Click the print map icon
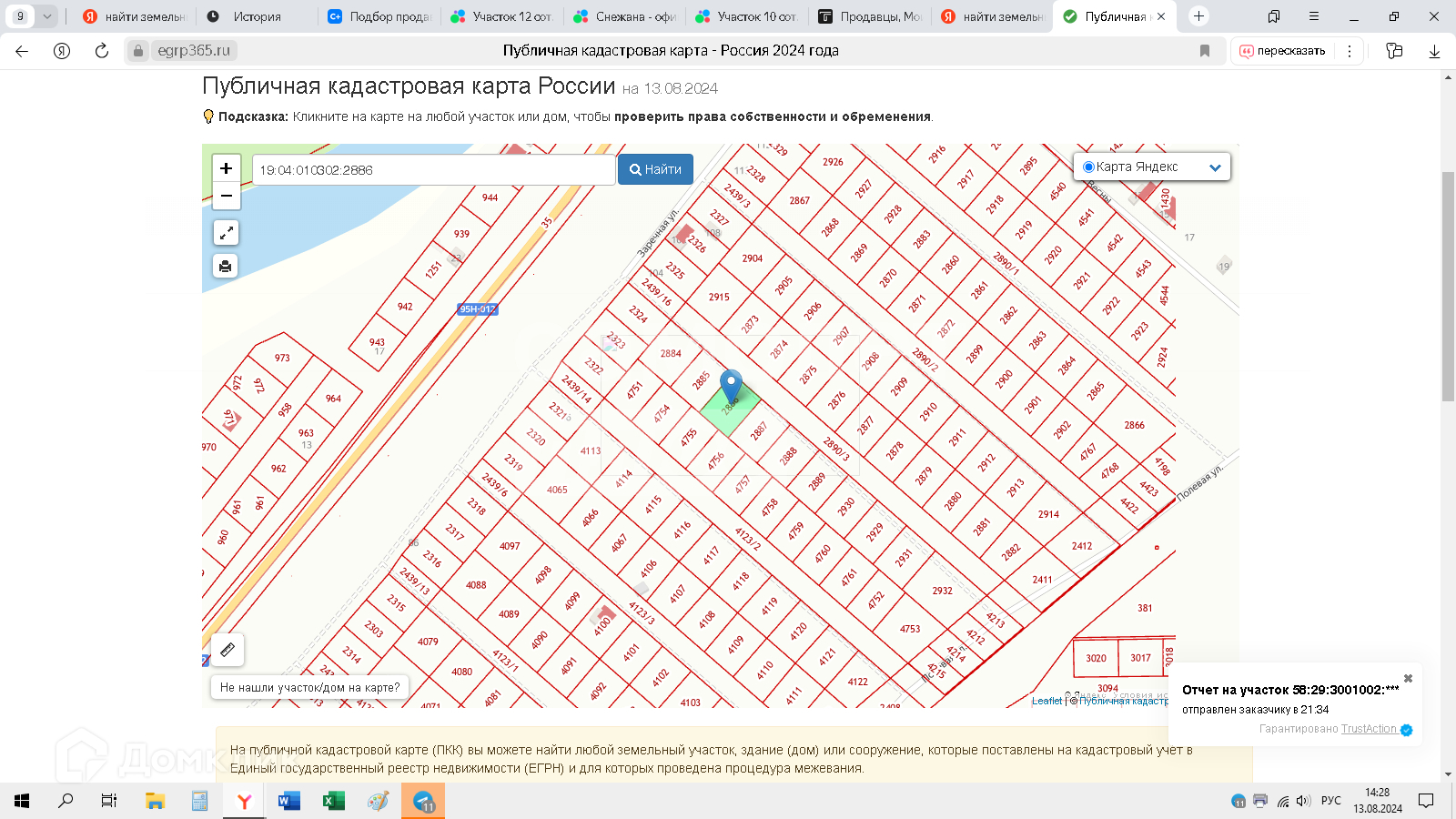The height and width of the screenshot is (819, 1456). pos(226,266)
